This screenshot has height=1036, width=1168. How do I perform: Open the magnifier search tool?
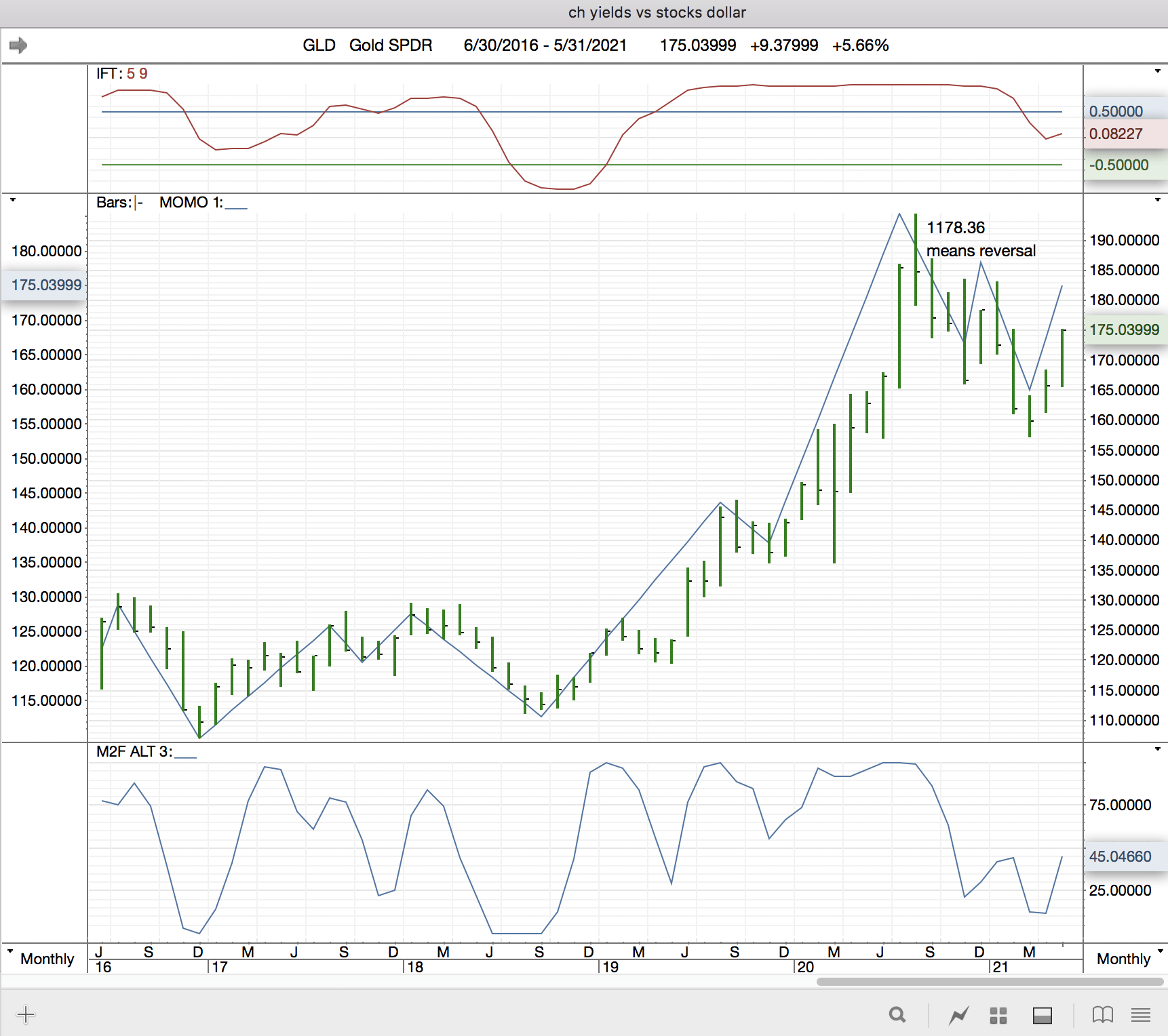click(x=897, y=1015)
